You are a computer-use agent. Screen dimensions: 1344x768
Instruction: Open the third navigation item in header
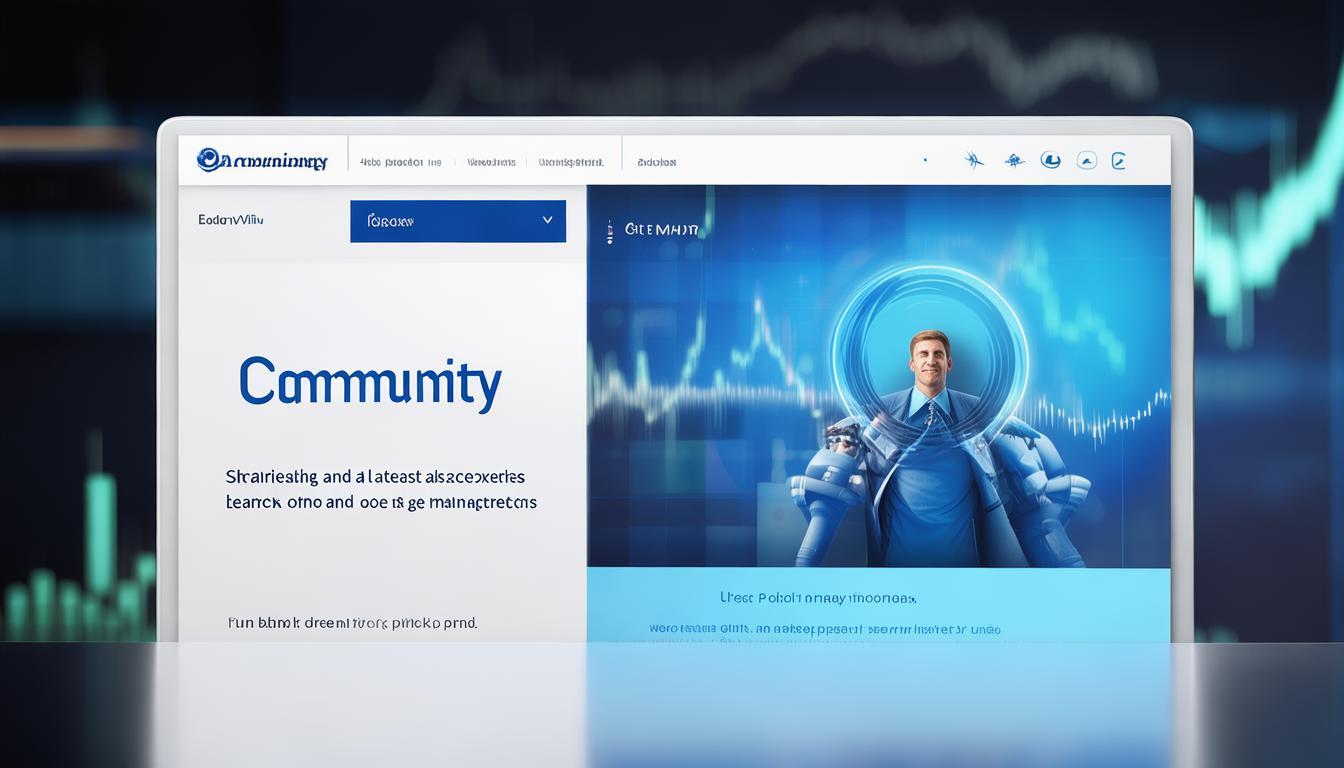pyautogui.click(x=571, y=162)
